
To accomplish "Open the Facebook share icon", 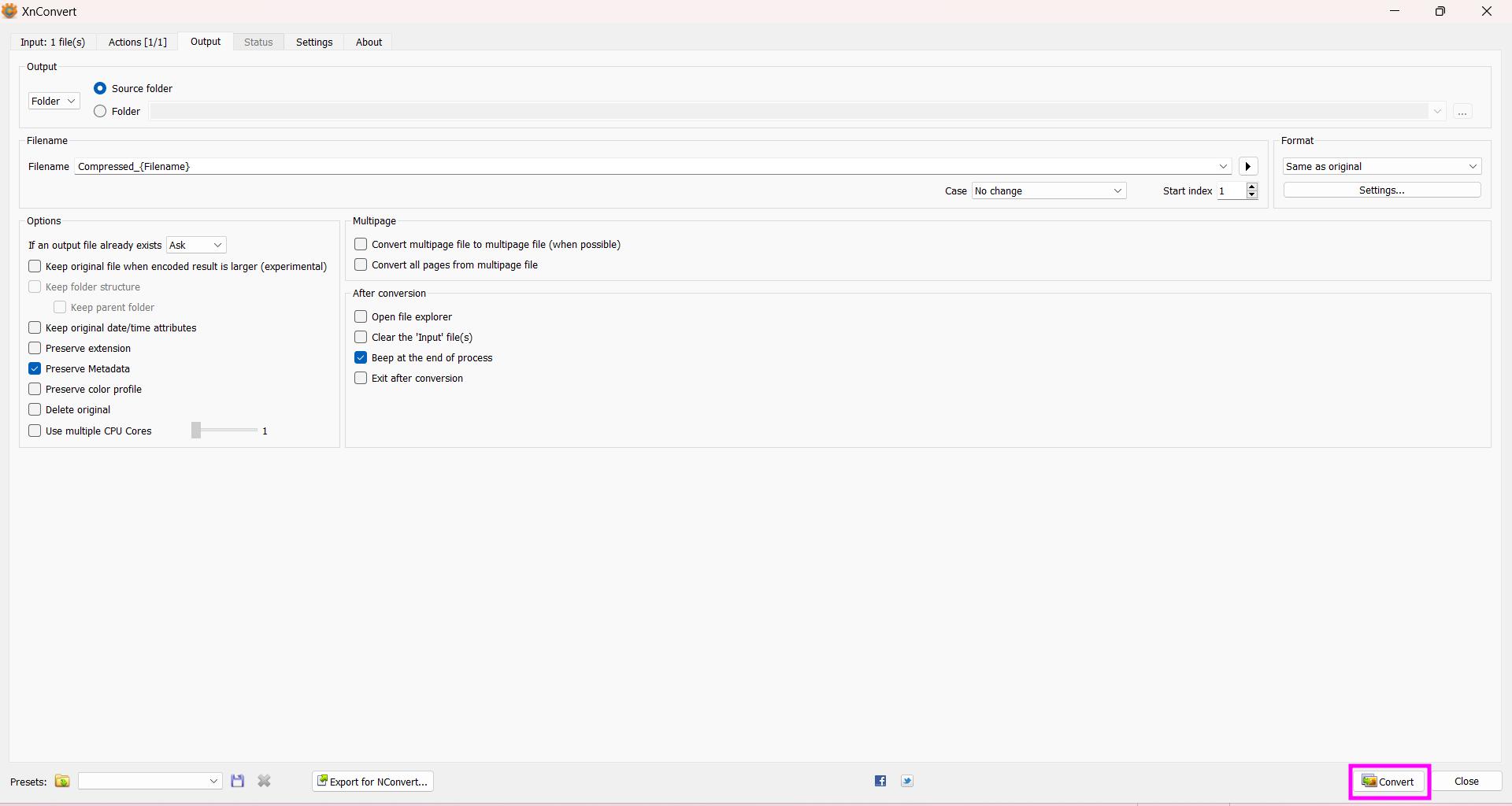I will click(x=880, y=782).
